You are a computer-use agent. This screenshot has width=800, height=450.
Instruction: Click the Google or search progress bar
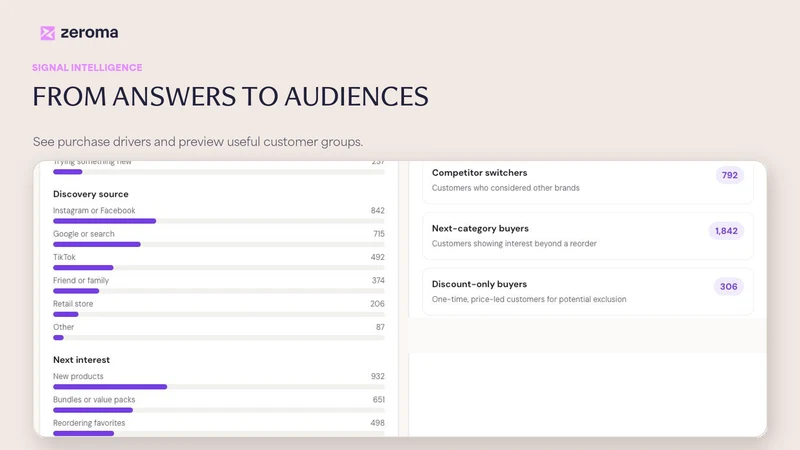coord(219,244)
